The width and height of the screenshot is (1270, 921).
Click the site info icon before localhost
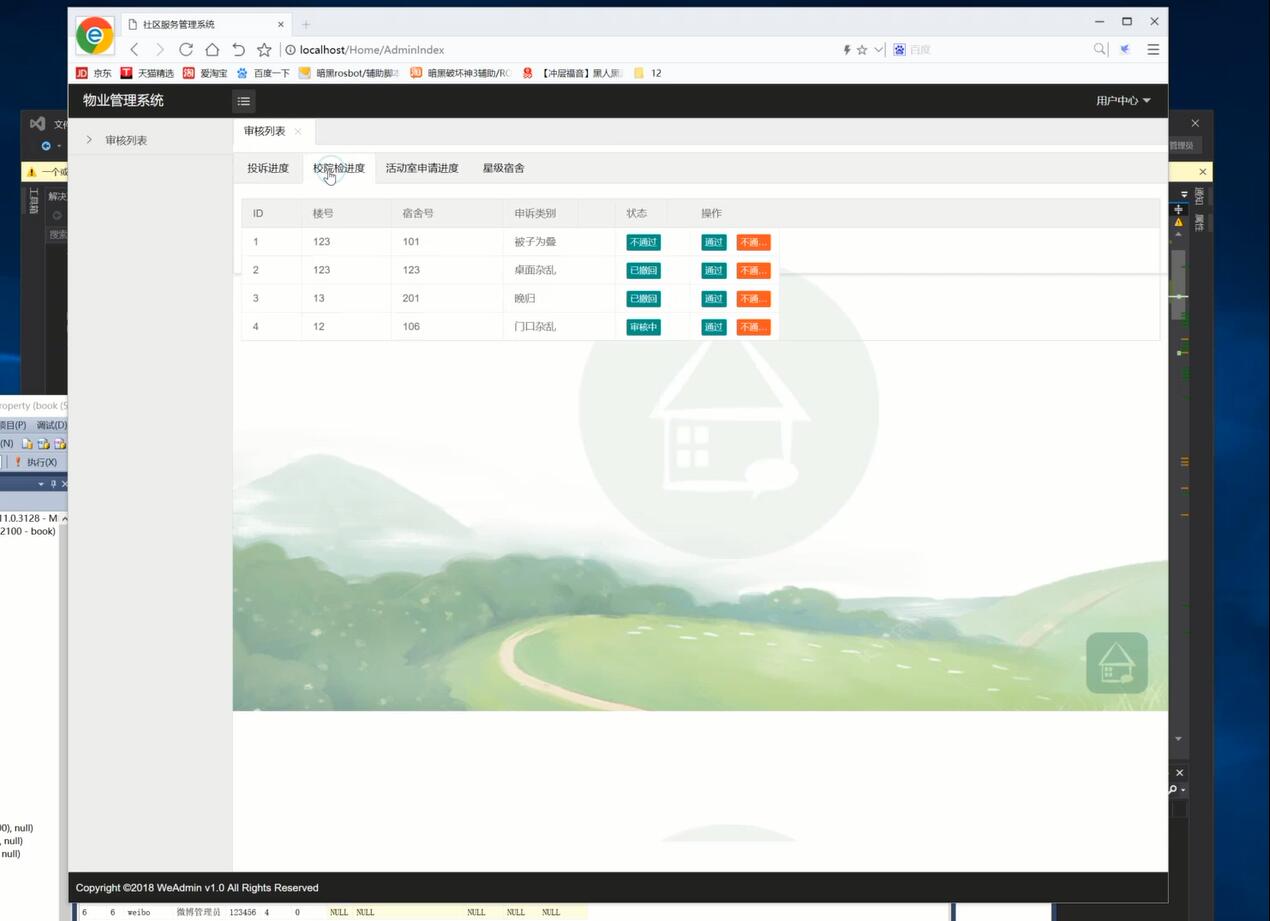click(x=290, y=50)
